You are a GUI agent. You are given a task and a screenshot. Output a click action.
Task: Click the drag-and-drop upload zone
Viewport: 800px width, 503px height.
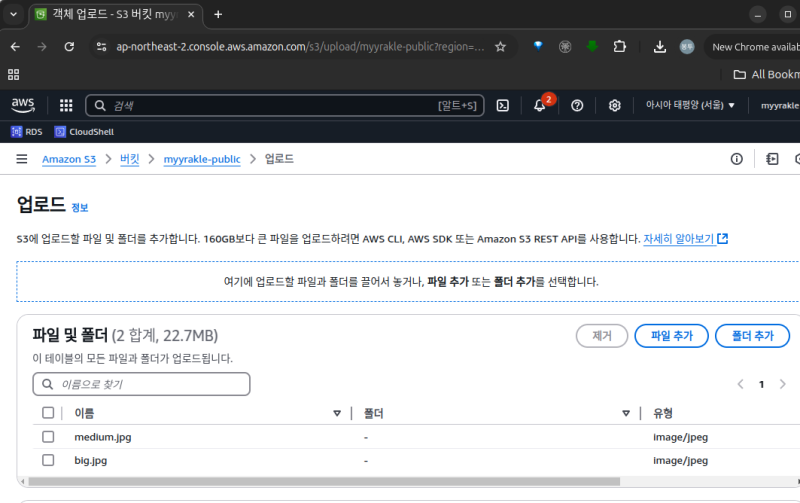coord(410,282)
